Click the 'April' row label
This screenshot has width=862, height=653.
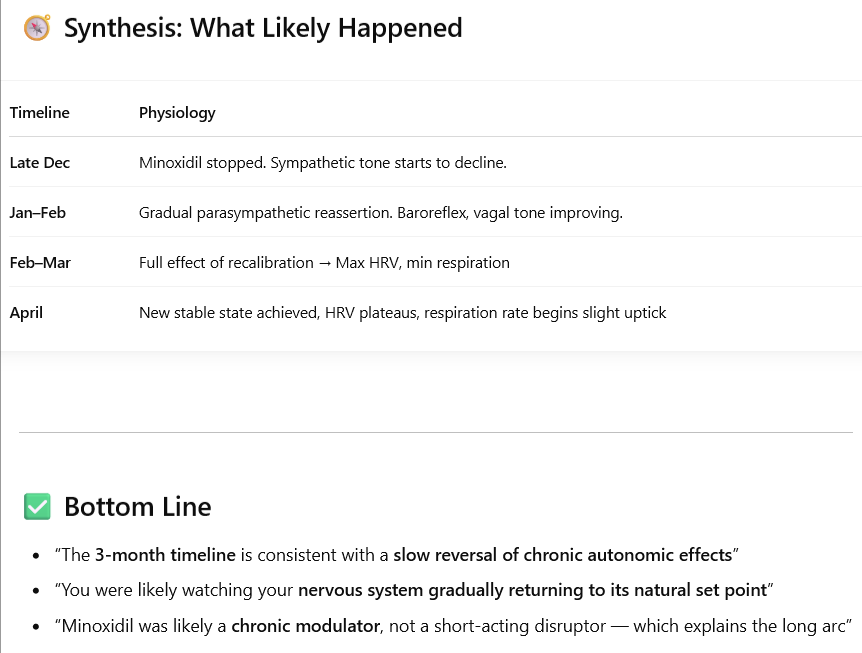[x=26, y=313]
